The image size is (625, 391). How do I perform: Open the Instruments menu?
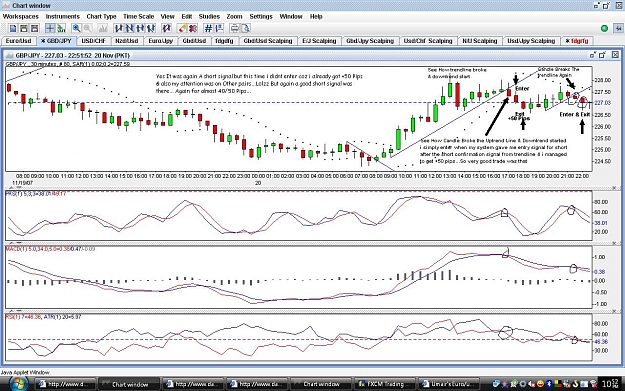click(63, 16)
